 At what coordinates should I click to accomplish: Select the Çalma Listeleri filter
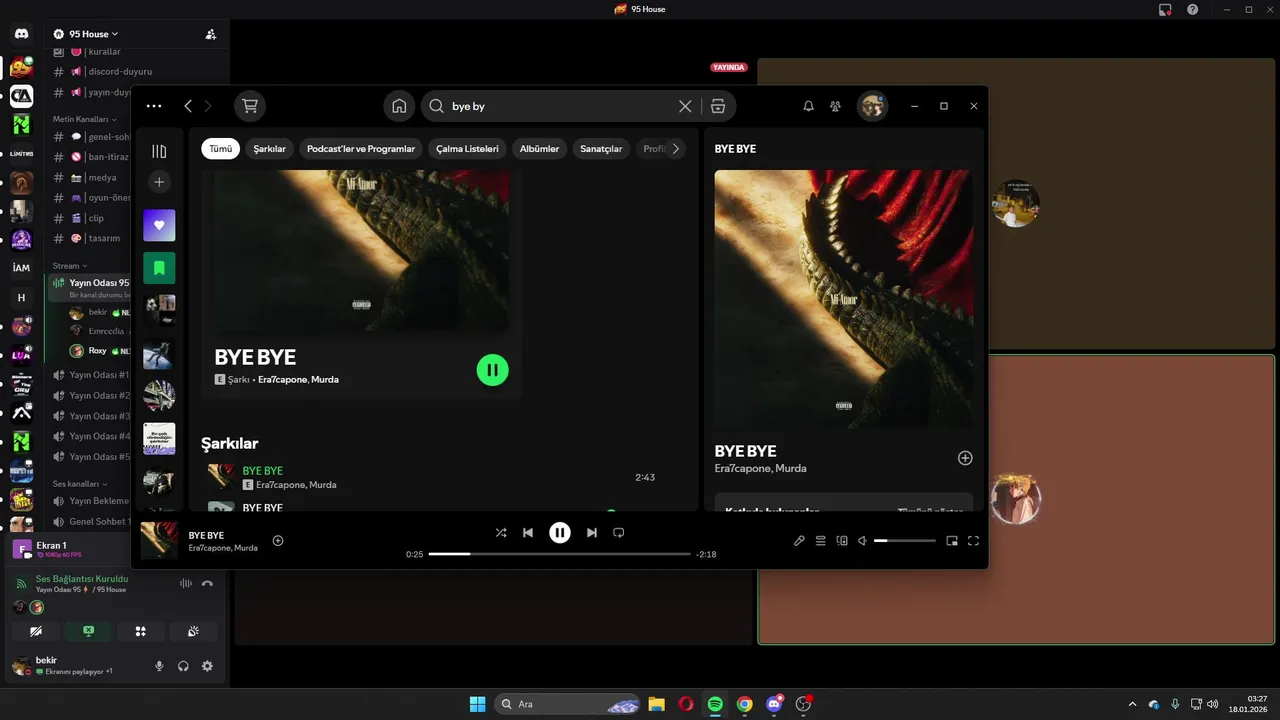(x=467, y=149)
